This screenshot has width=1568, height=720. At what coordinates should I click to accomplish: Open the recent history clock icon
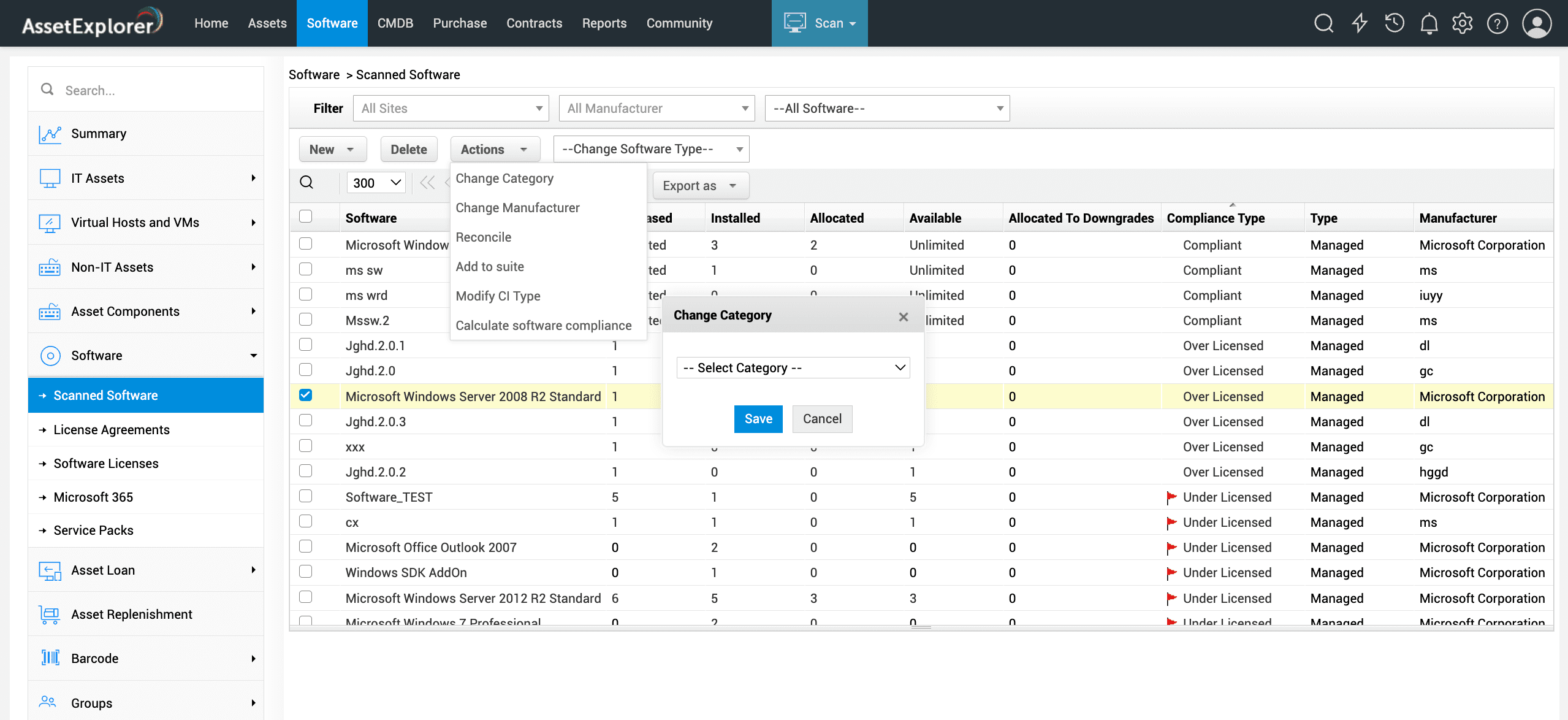tap(1395, 23)
